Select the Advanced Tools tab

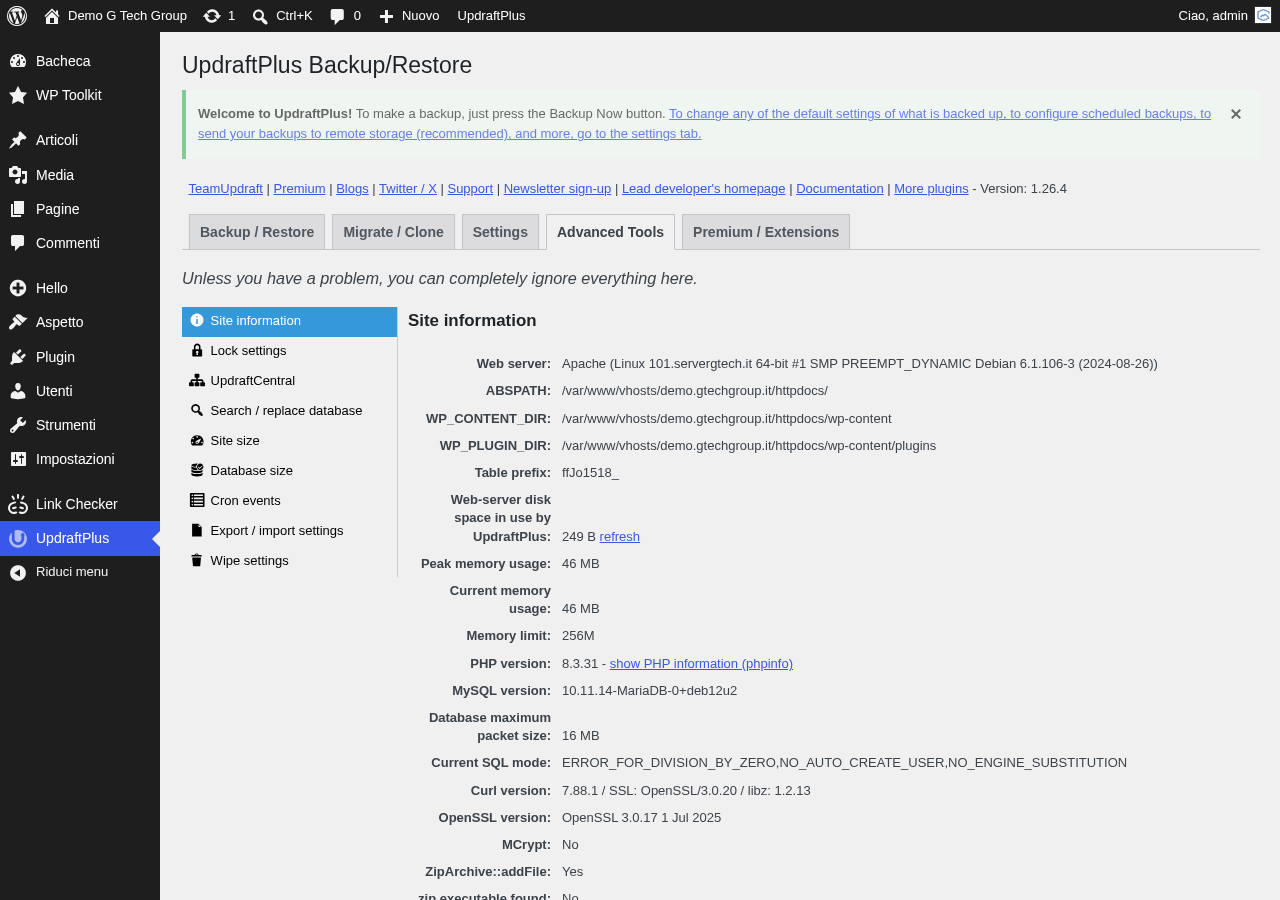(x=610, y=232)
